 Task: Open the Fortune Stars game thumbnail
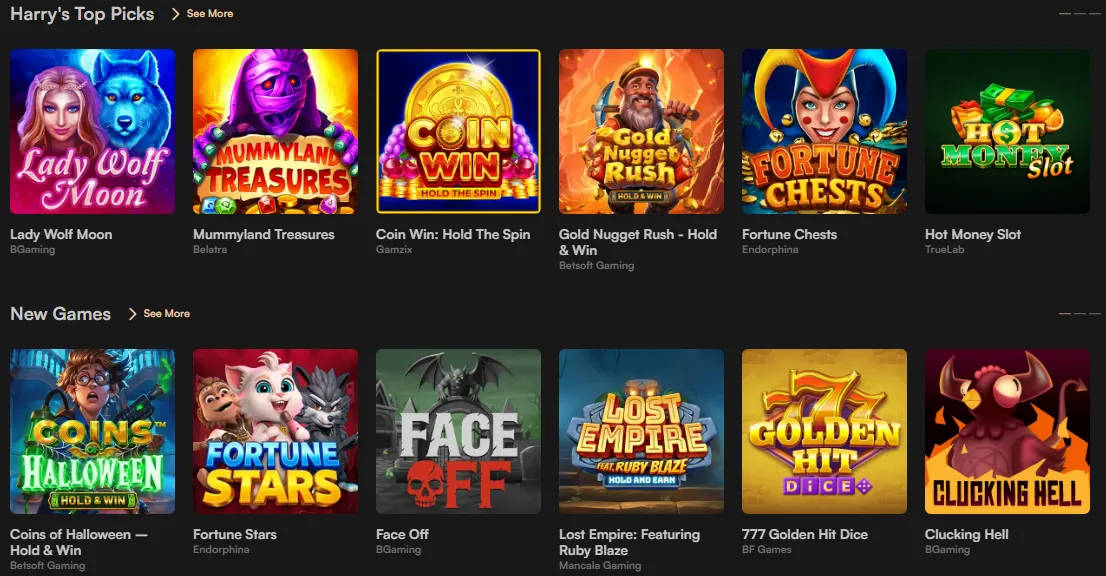point(275,431)
